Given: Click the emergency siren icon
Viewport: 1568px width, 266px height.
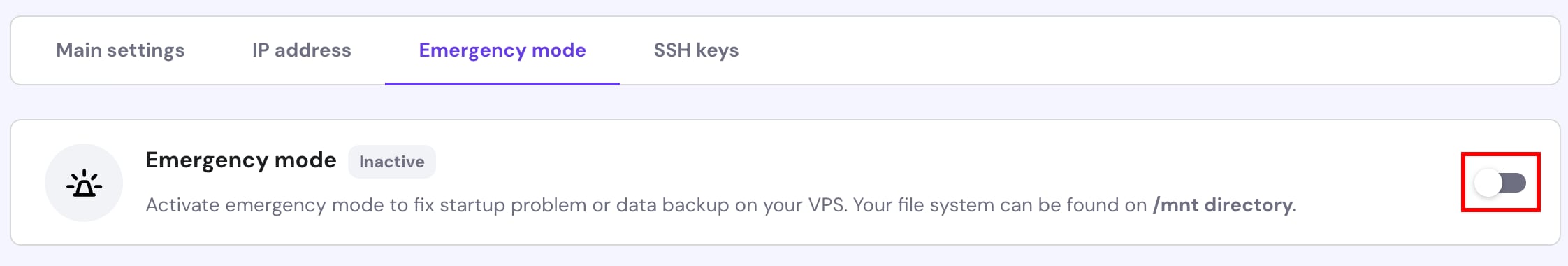Looking at the screenshot, I should (84, 183).
